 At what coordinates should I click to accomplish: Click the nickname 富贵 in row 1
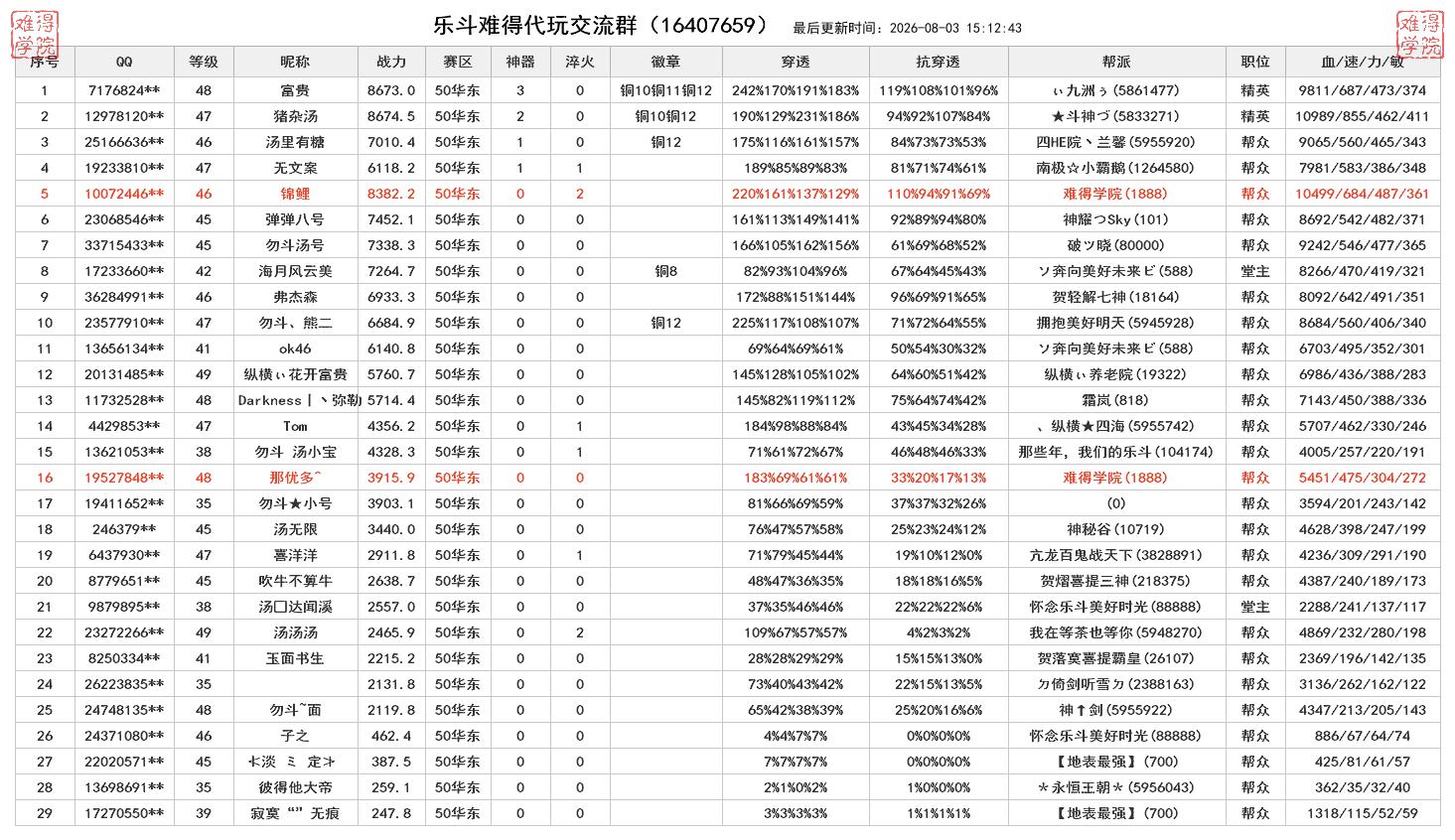(x=295, y=90)
